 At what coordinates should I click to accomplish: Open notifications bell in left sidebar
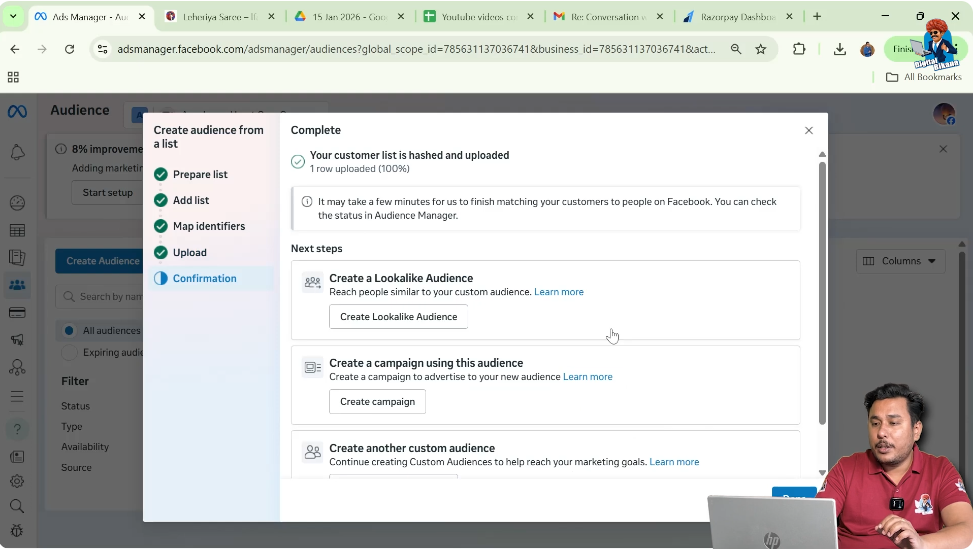coord(17,152)
